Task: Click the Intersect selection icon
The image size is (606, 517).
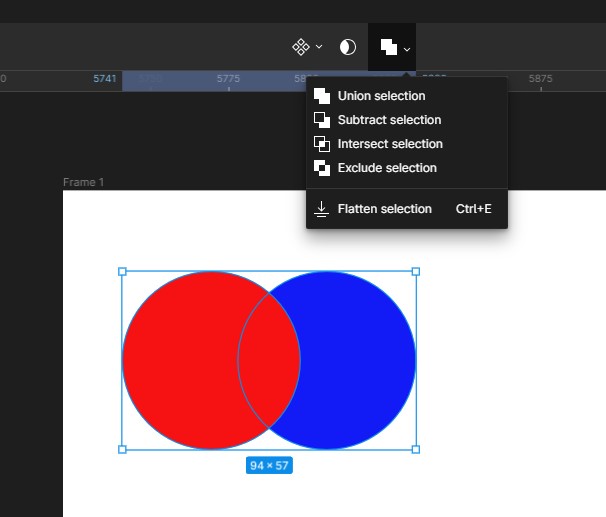Action: 322,144
